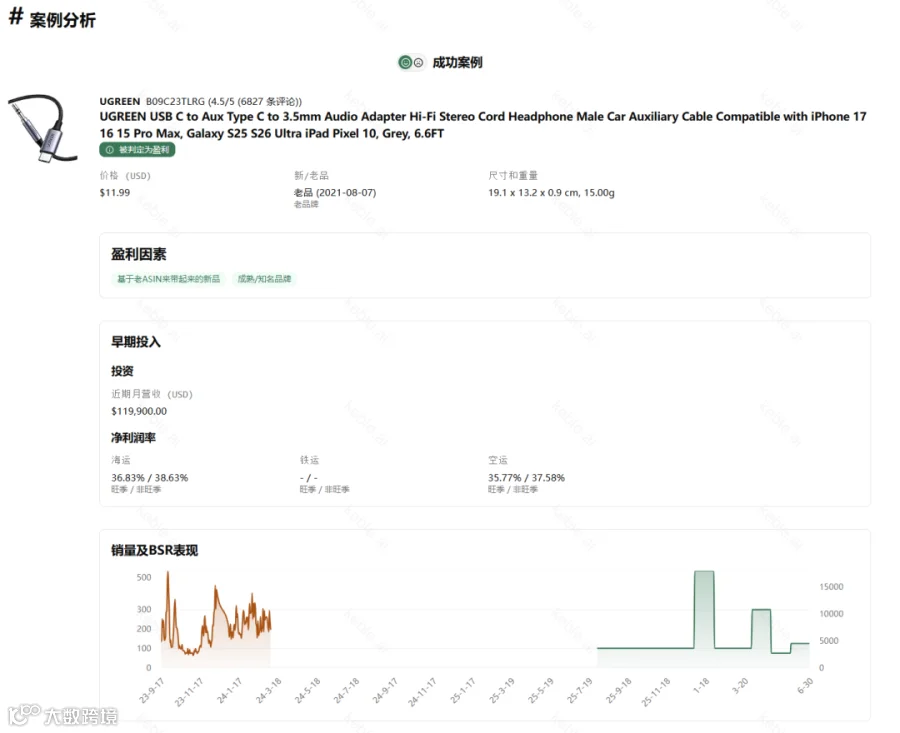Click the dimensions 19.1 x 13.2 x 0.9 cm value
Image resolution: width=900 pixels, height=733 pixels.
pos(551,192)
